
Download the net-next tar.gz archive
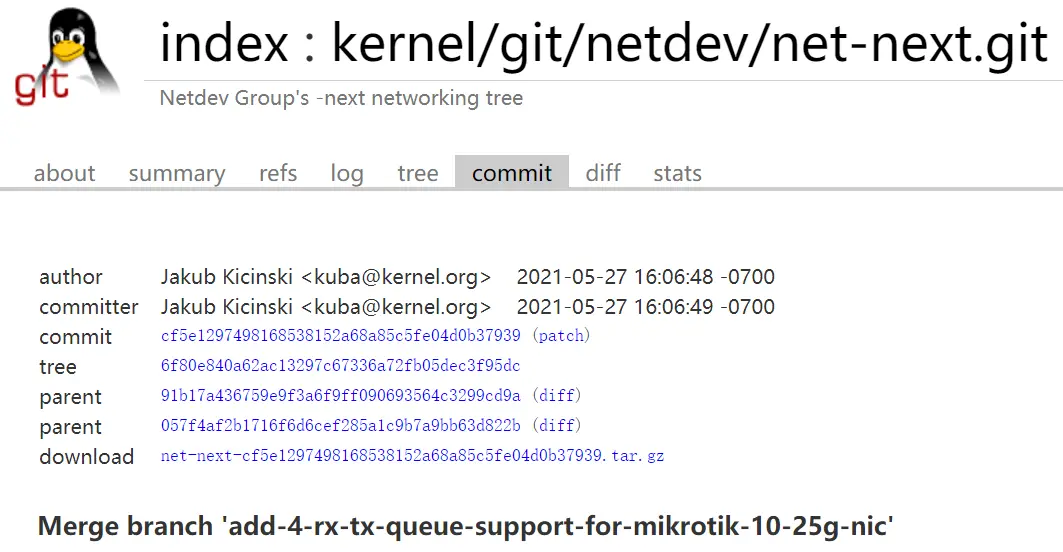click(x=412, y=456)
